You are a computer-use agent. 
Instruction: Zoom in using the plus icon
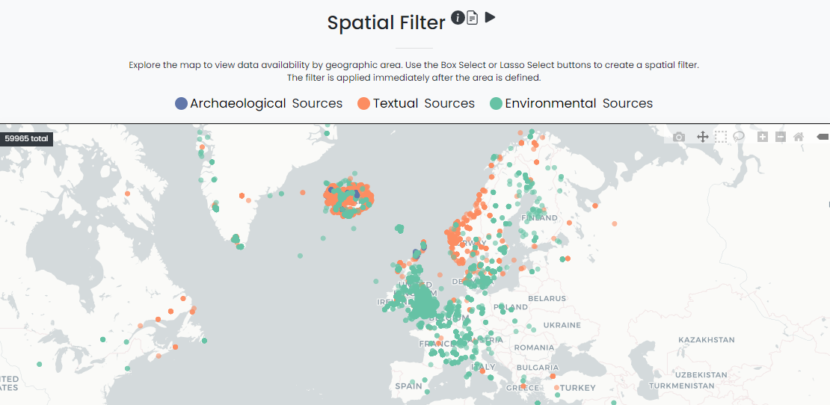(763, 136)
